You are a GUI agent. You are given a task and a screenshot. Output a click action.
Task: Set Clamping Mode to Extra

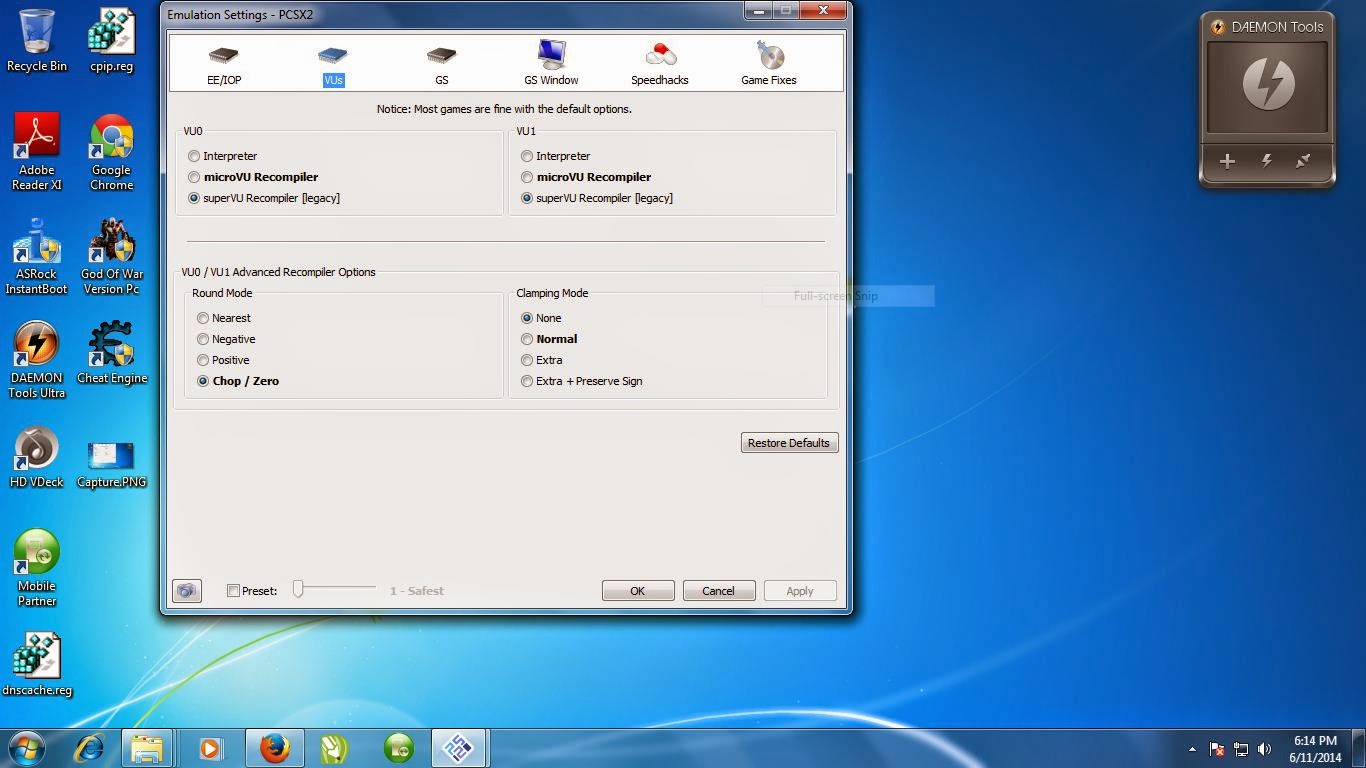541,360
